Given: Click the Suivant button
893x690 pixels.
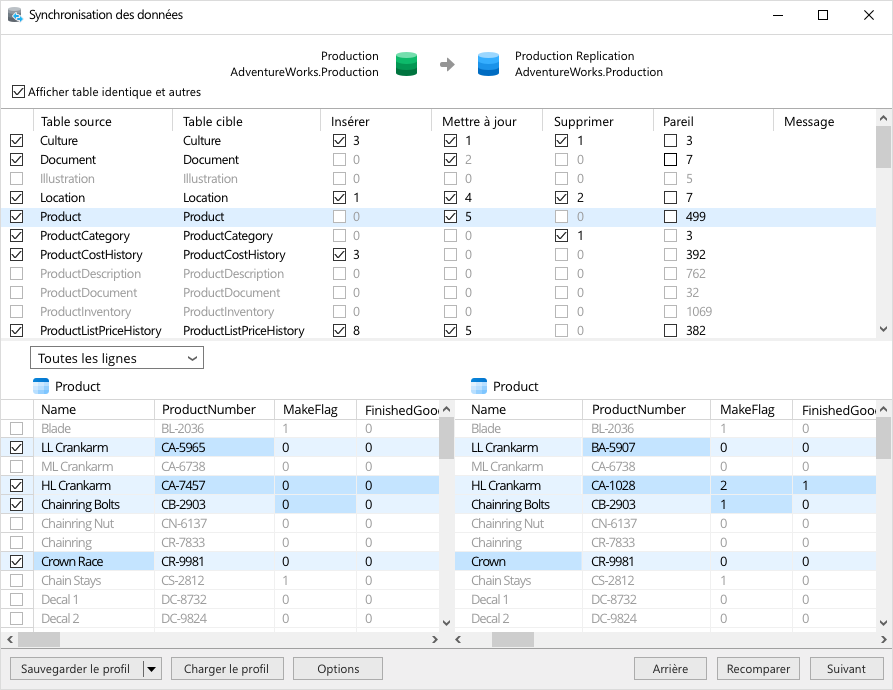Looking at the screenshot, I should click(x=846, y=669).
